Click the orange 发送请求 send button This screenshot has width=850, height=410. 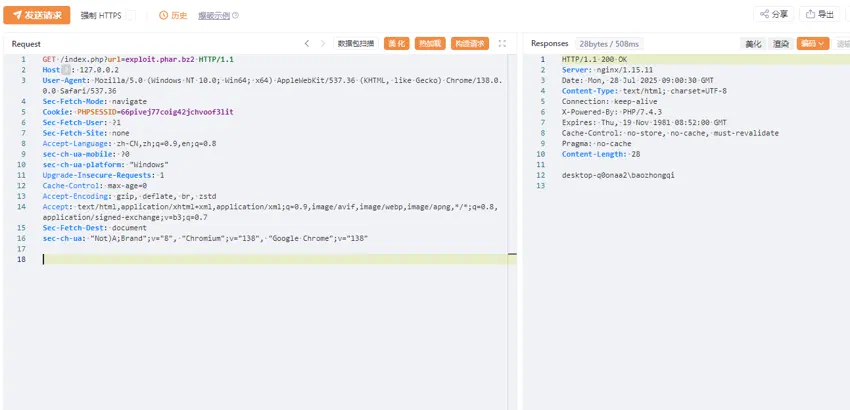tap(37, 15)
